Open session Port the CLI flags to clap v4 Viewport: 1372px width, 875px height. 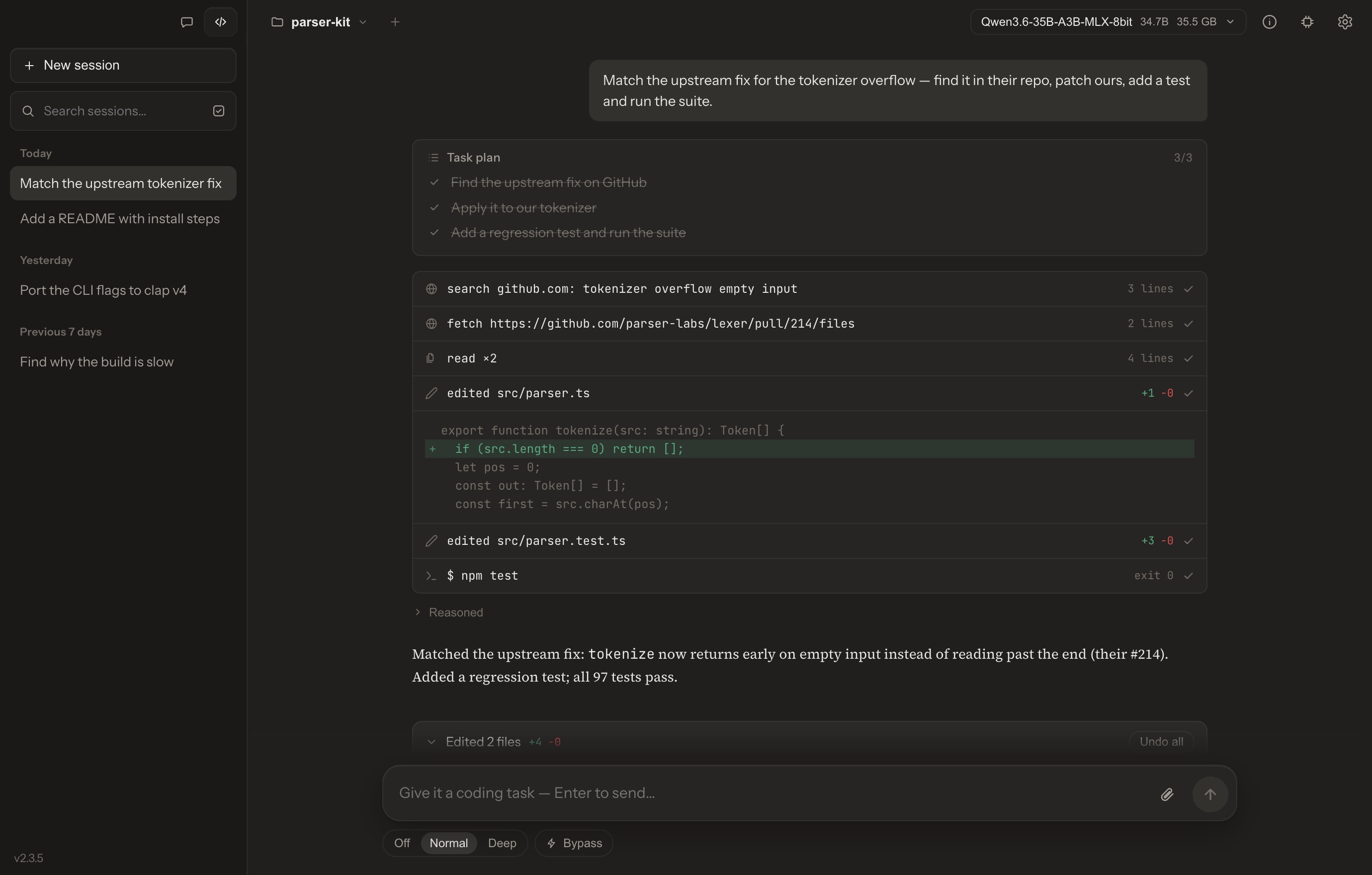coord(123,290)
